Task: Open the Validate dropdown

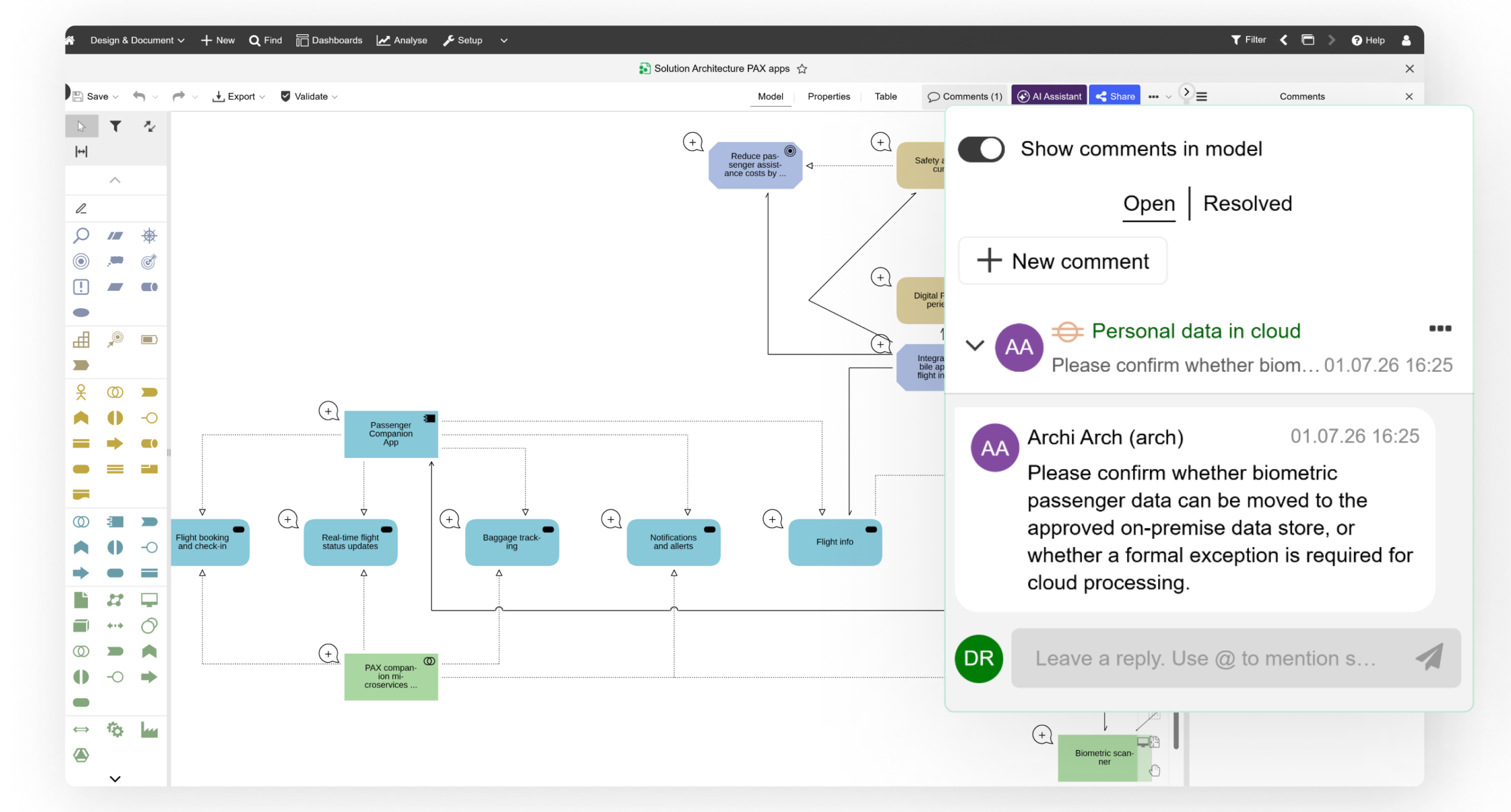Action: point(309,96)
